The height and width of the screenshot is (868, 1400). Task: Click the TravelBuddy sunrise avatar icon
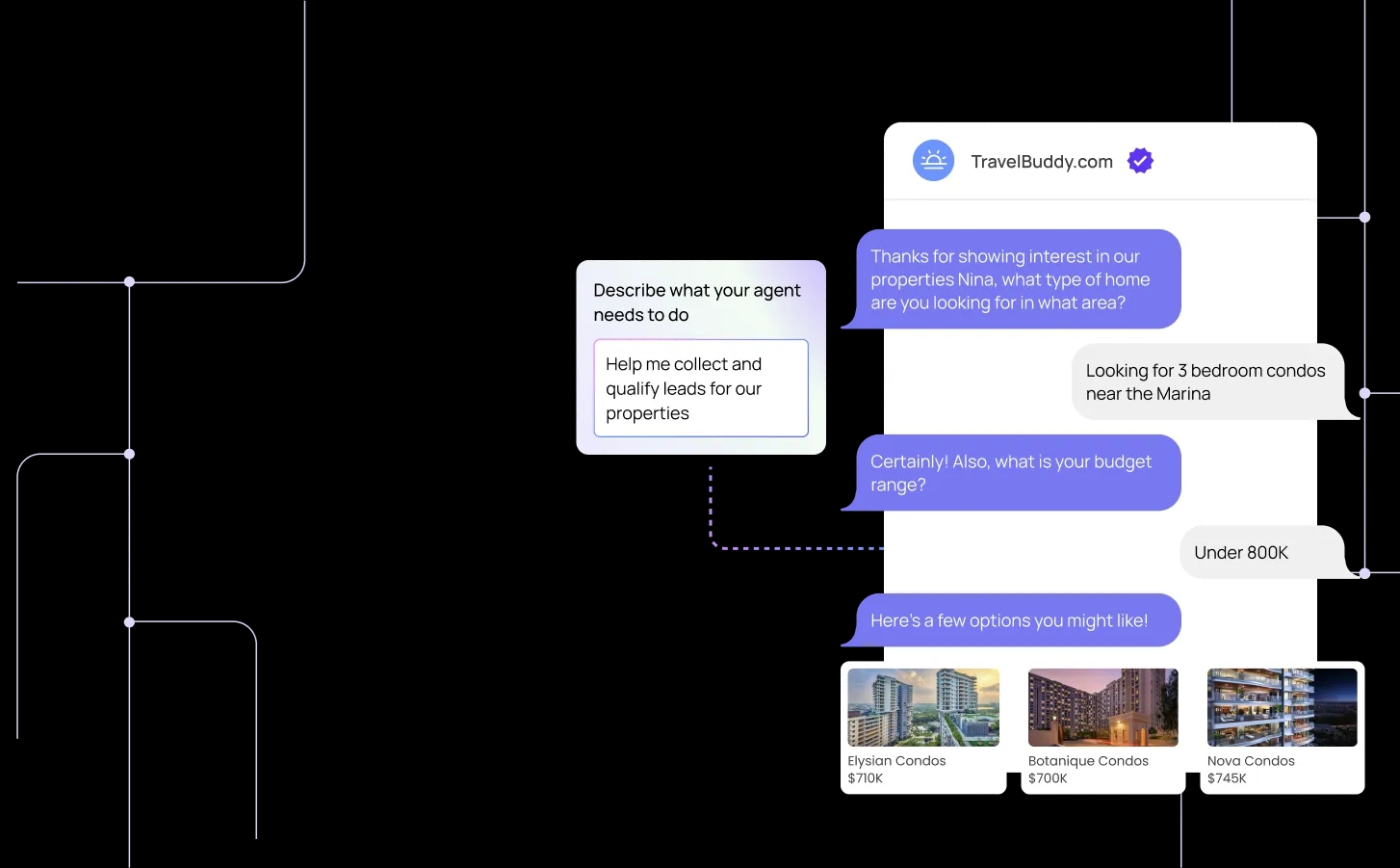click(x=933, y=161)
